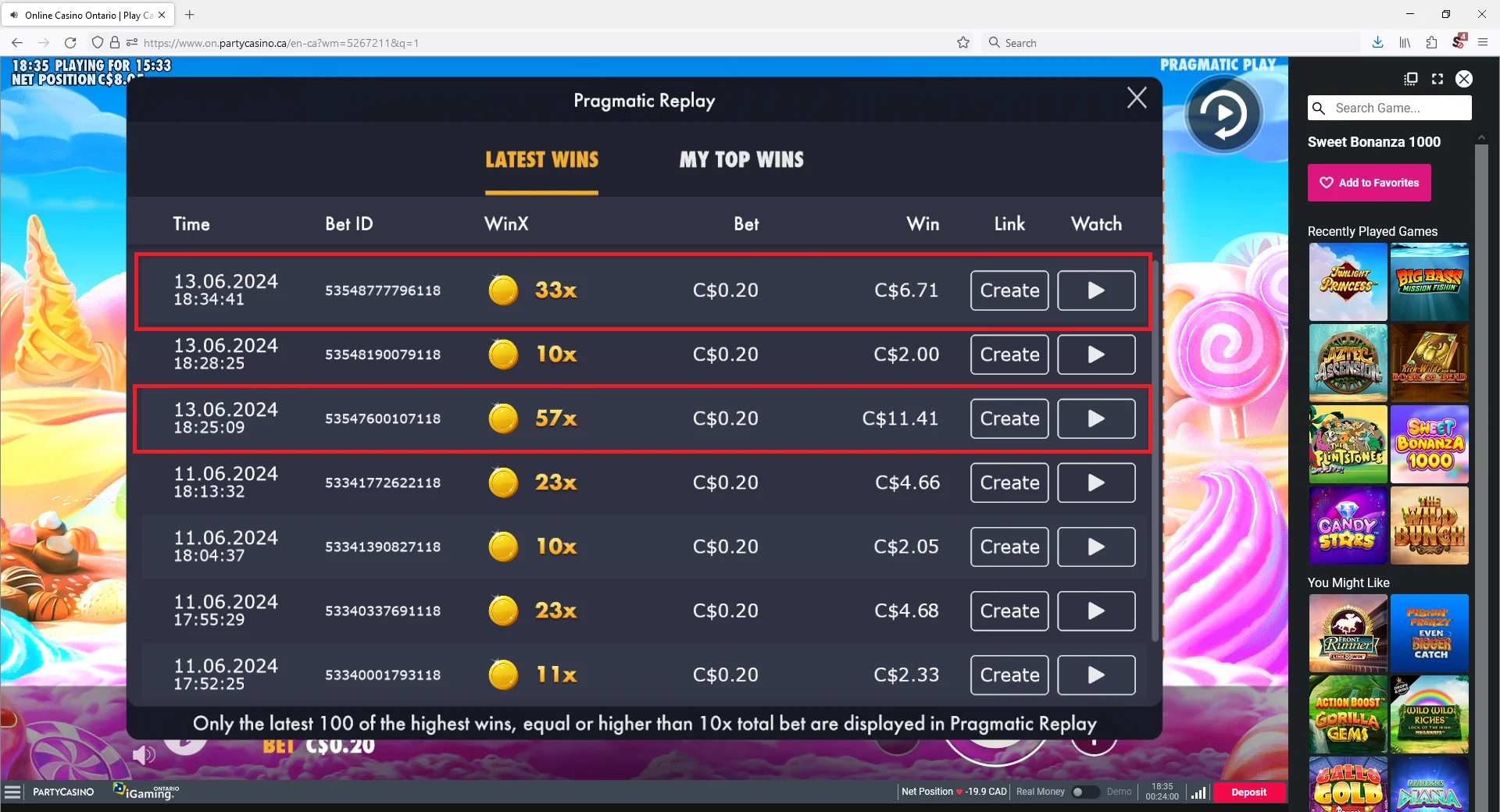This screenshot has width=1500, height=812.
Task: Go back in browser history
Action: [17, 43]
